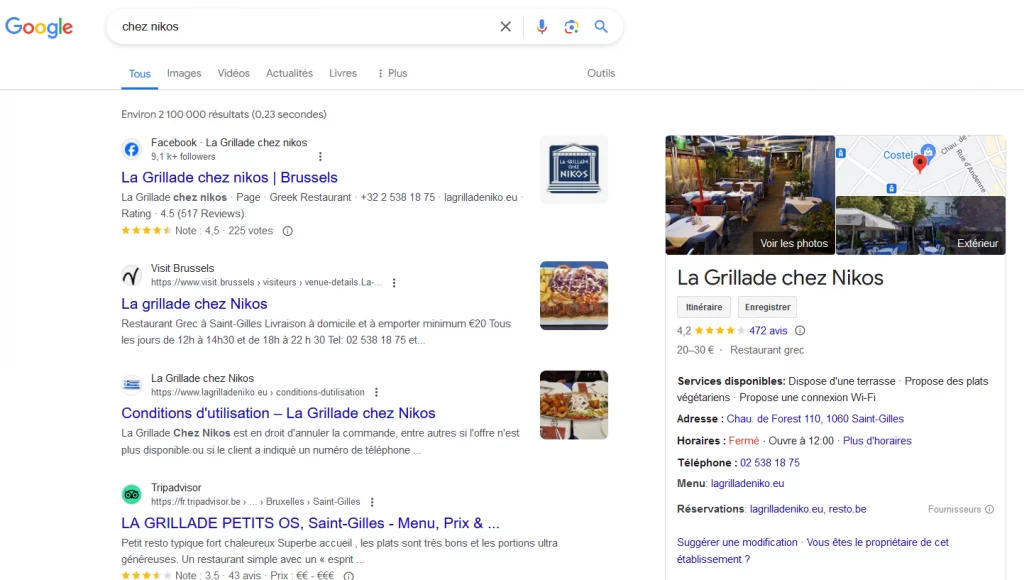The height and width of the screenshot is (580, 1024).
Task: Click Nikos logo thumbnail of Facebook result
Action: pyautogui.click(x=574, y=169)
